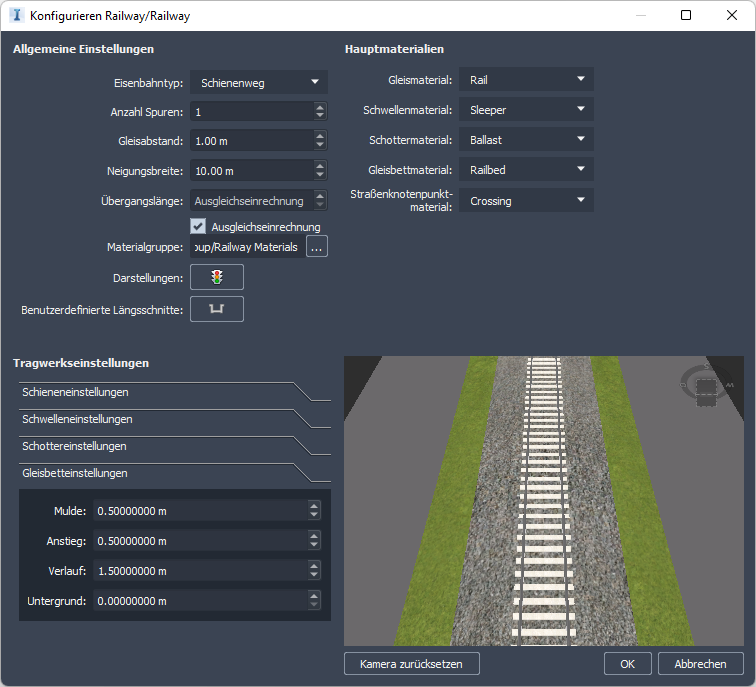
Task: Decrease the Verlauf value with down arrow
Action: pos(314,575)
